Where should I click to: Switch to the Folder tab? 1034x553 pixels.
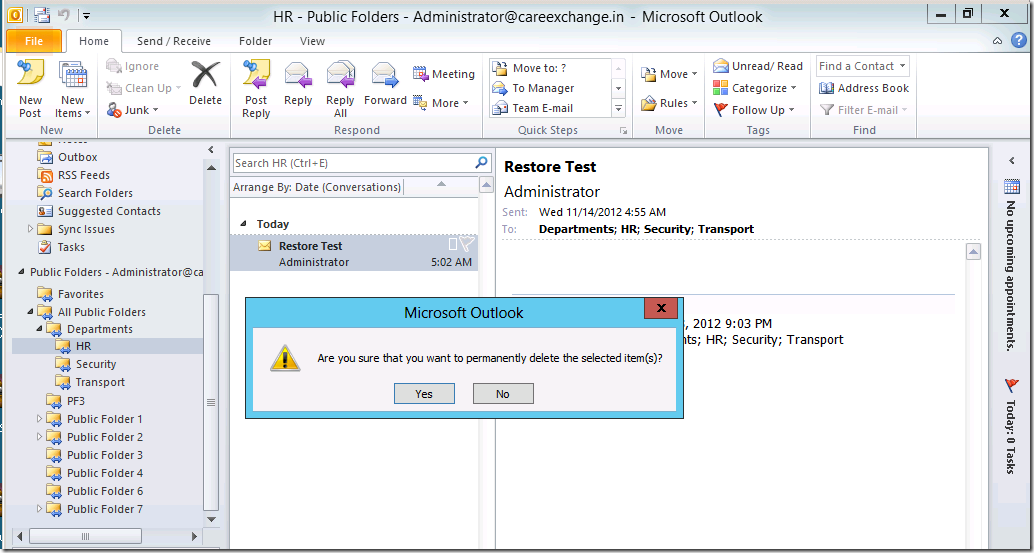(255, 41)
